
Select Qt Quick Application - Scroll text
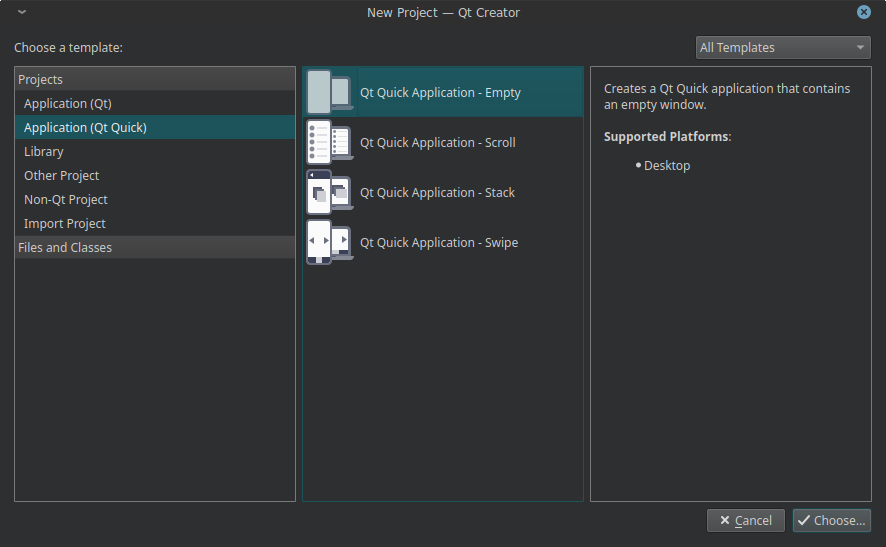(437, 142)
